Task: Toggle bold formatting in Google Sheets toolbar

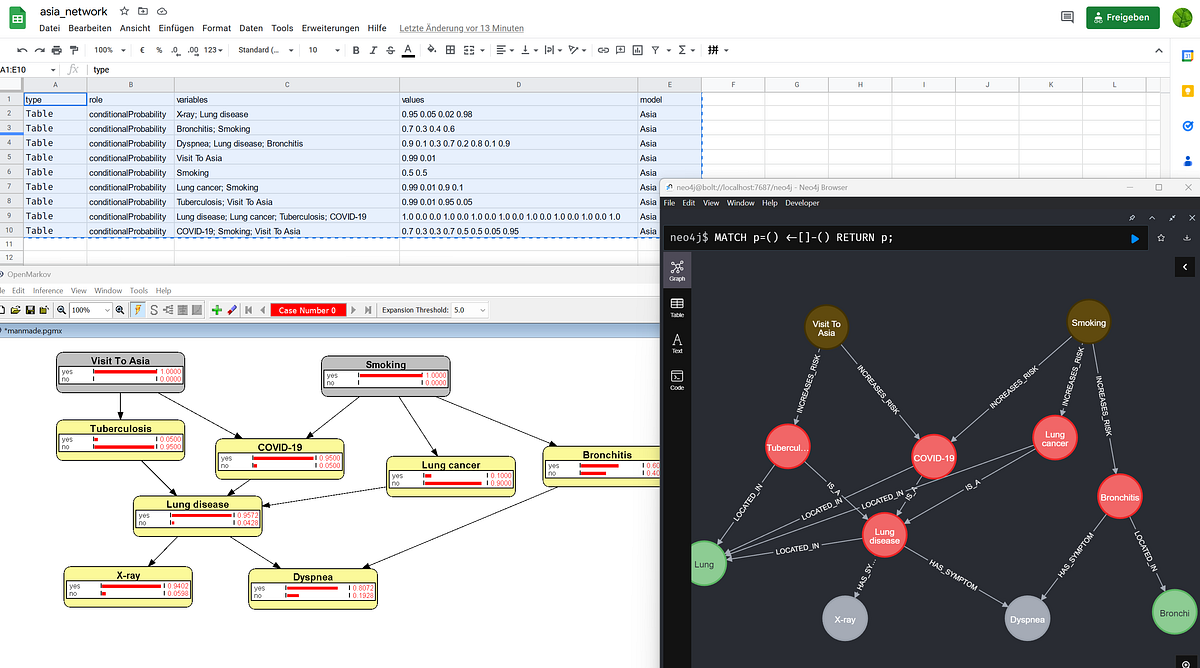Action: pos(356,49)
